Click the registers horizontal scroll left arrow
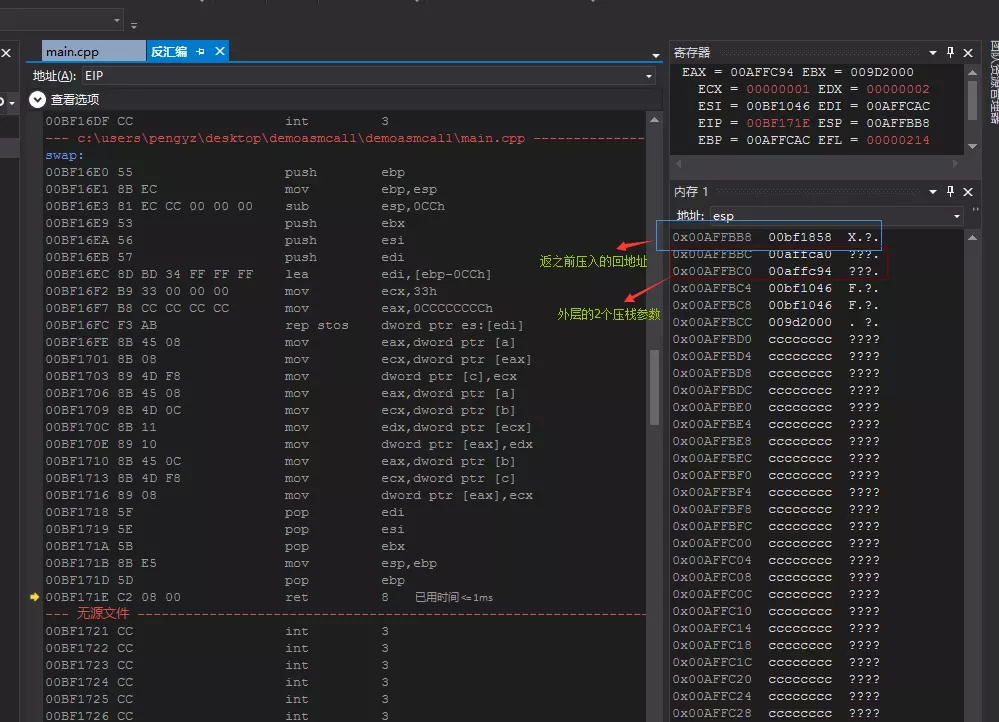 (x=679, y=164)
